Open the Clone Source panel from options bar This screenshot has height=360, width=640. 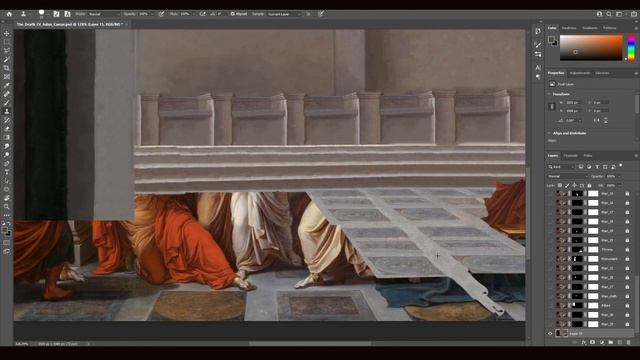67,14
